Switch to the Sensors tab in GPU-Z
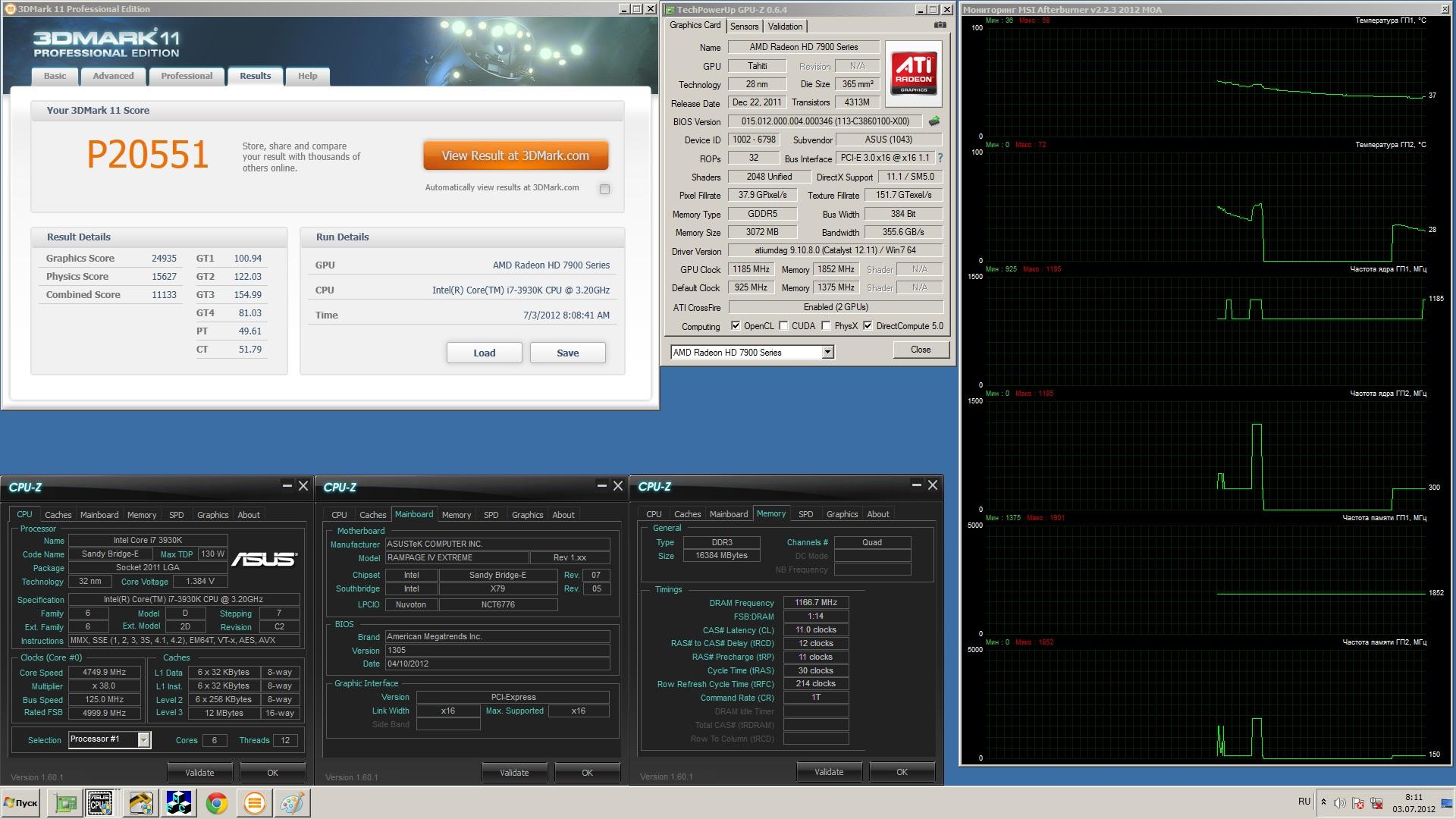This screenshot has height=819, width=1456. tap(744, 27)
